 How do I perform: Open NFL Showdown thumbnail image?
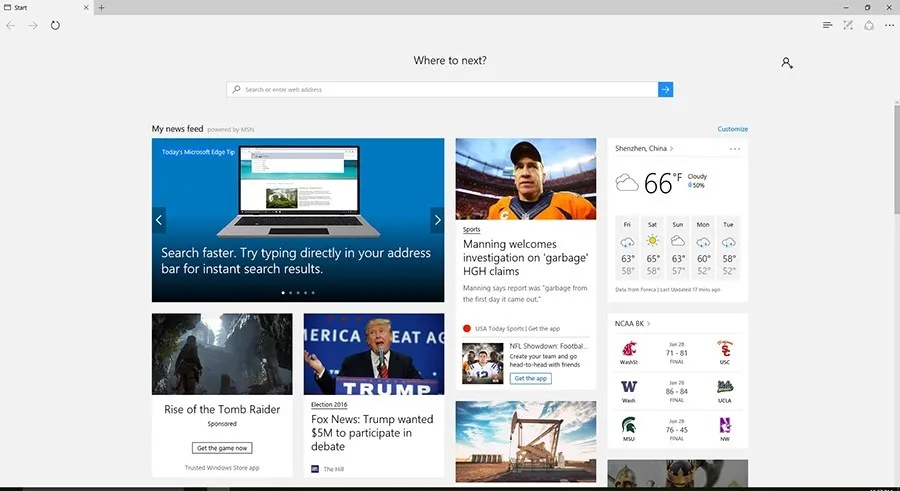point(483,364)
